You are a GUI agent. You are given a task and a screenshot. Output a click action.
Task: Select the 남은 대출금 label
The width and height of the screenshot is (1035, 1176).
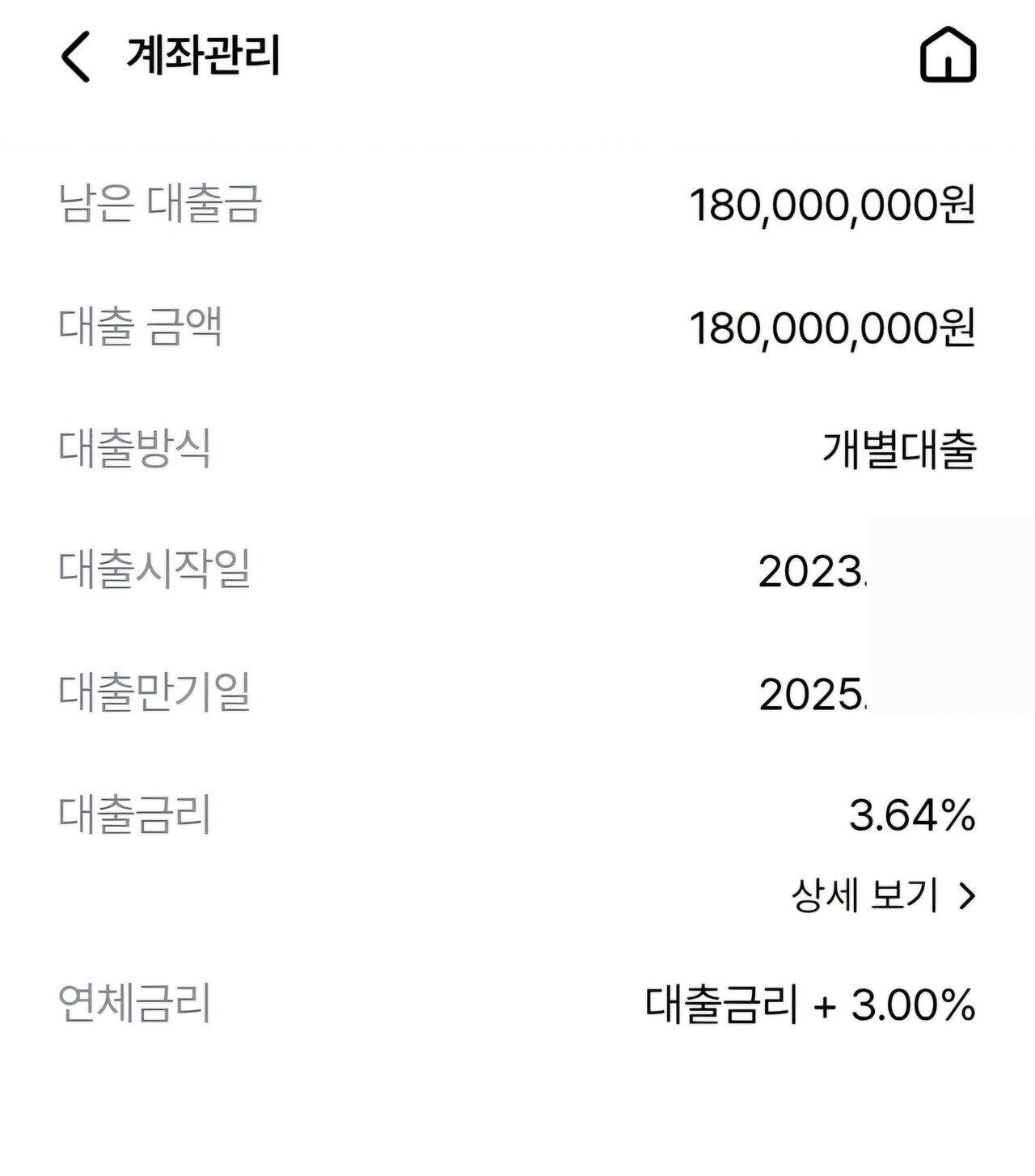pyautogui.click(x=160, y=203)
